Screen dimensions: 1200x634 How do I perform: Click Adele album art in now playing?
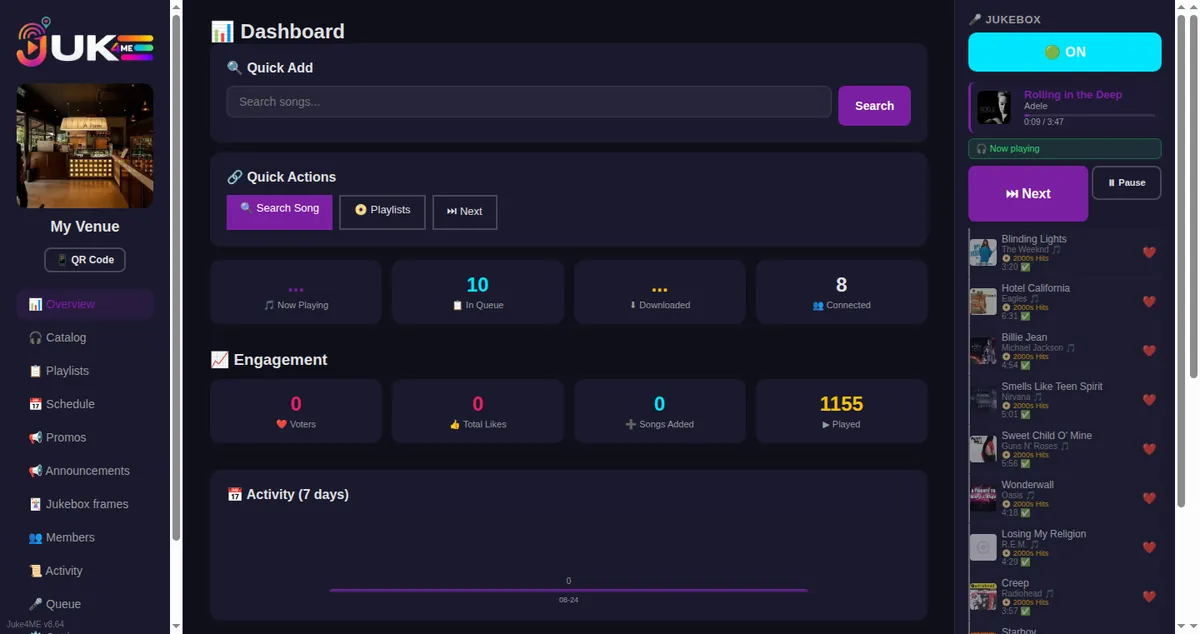994,107
